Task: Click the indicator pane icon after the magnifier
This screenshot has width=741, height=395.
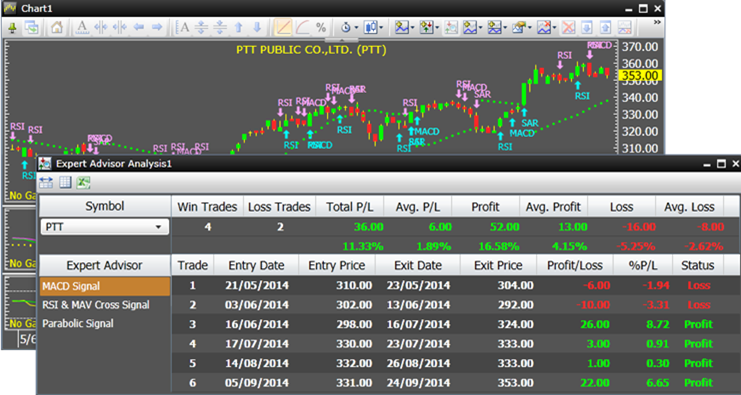Action: (x=470, y=27)
